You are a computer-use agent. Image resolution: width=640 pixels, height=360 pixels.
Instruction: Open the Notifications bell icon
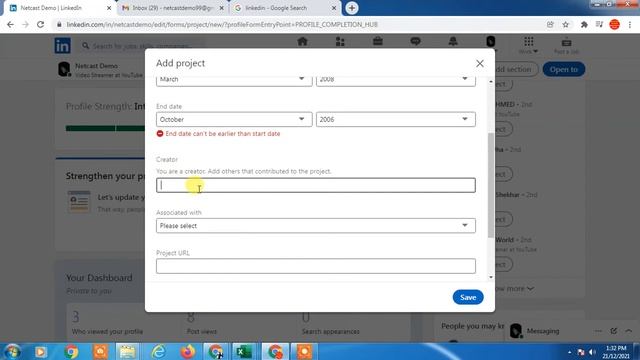[x=453, y=42]
